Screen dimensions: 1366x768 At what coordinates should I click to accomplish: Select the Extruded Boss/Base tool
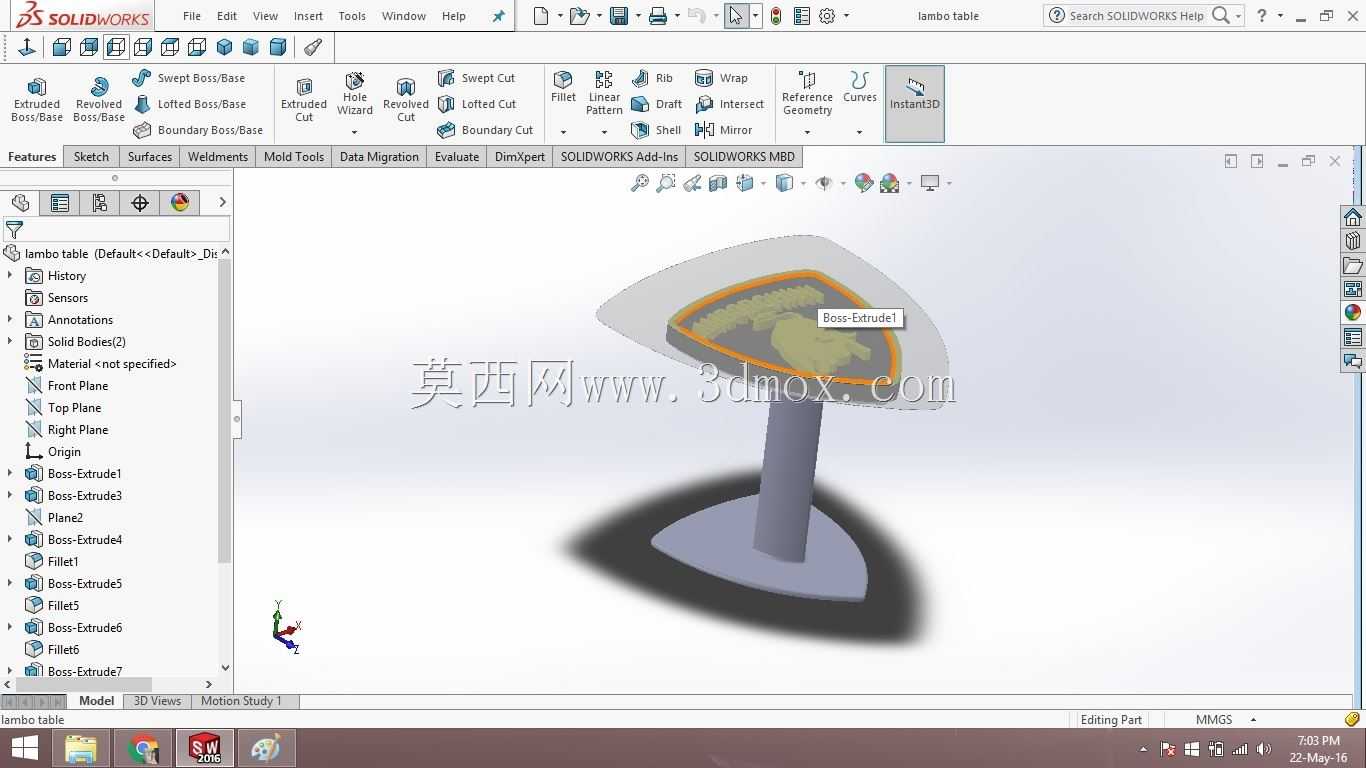tap(37, 100)
